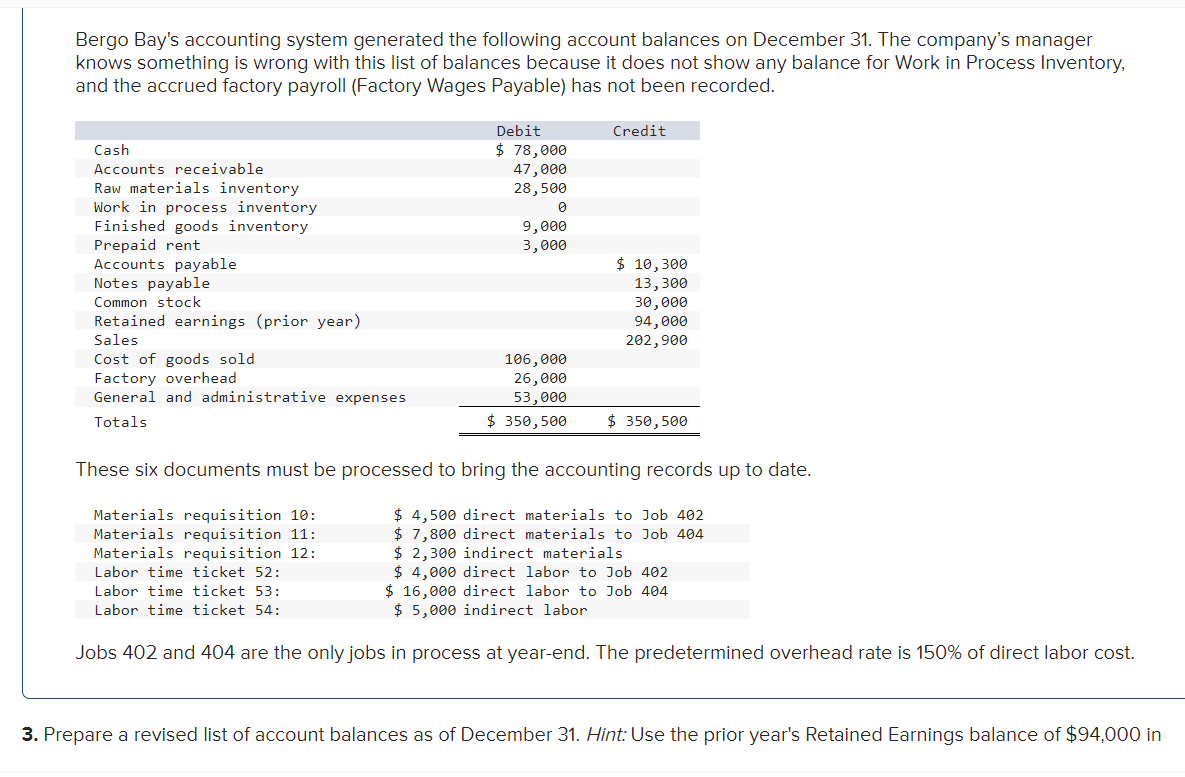The image size is (1185, 777).
Task: Click the Cash account row
Action: click(x=111, y=149)
